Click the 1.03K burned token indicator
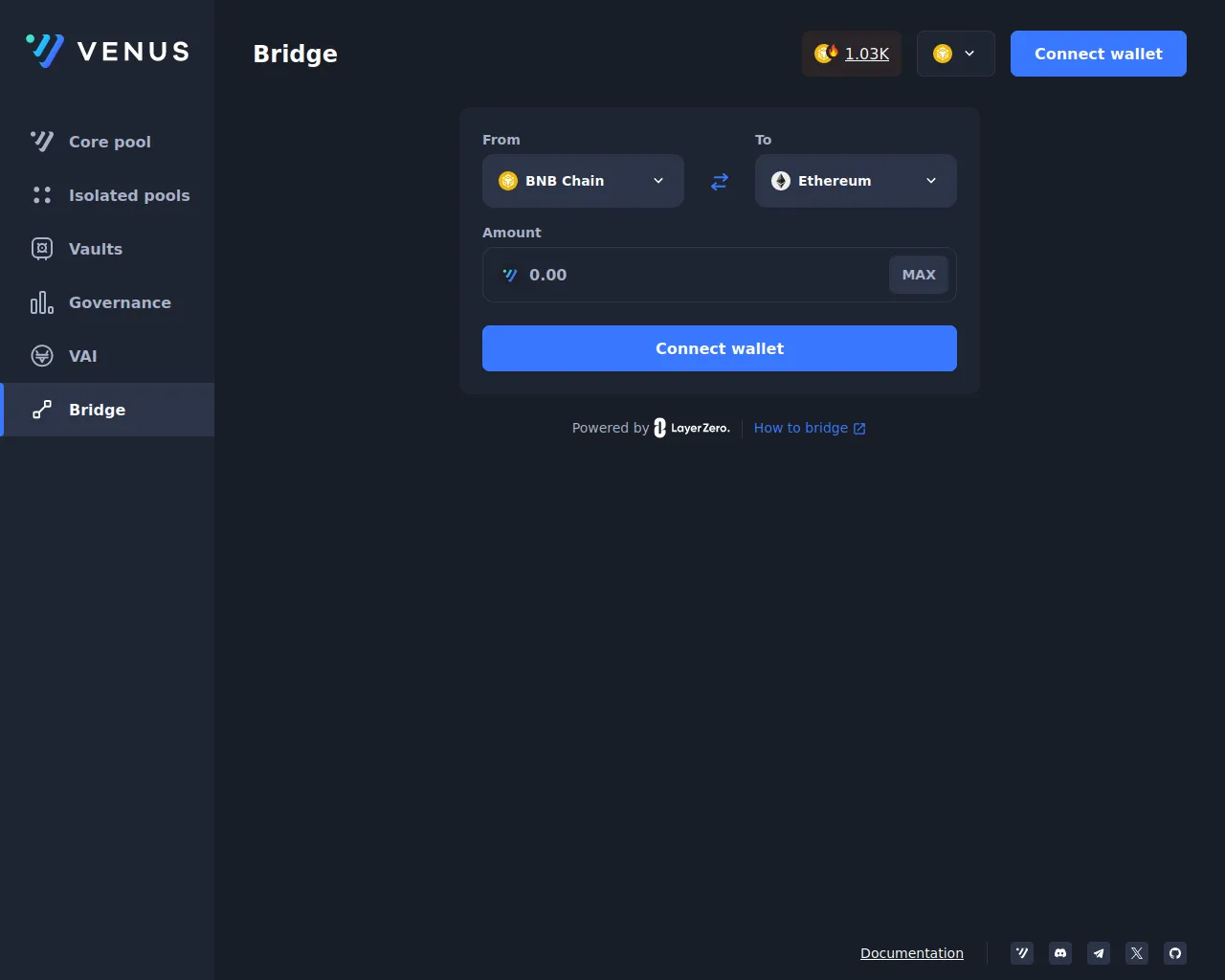Screen dimensions: 1225x980 852,54
